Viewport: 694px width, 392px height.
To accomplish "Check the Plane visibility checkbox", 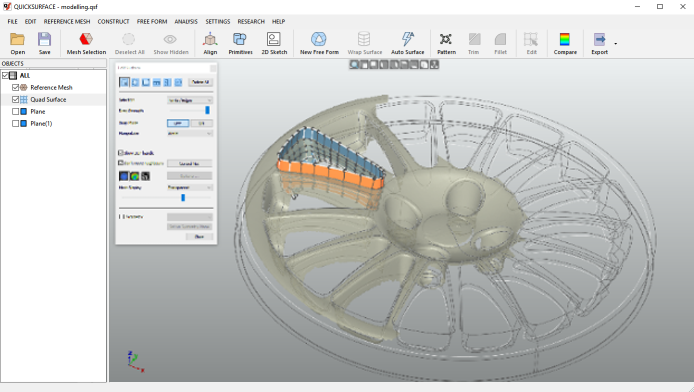I will pyautogui.click(x=15, y=111).
